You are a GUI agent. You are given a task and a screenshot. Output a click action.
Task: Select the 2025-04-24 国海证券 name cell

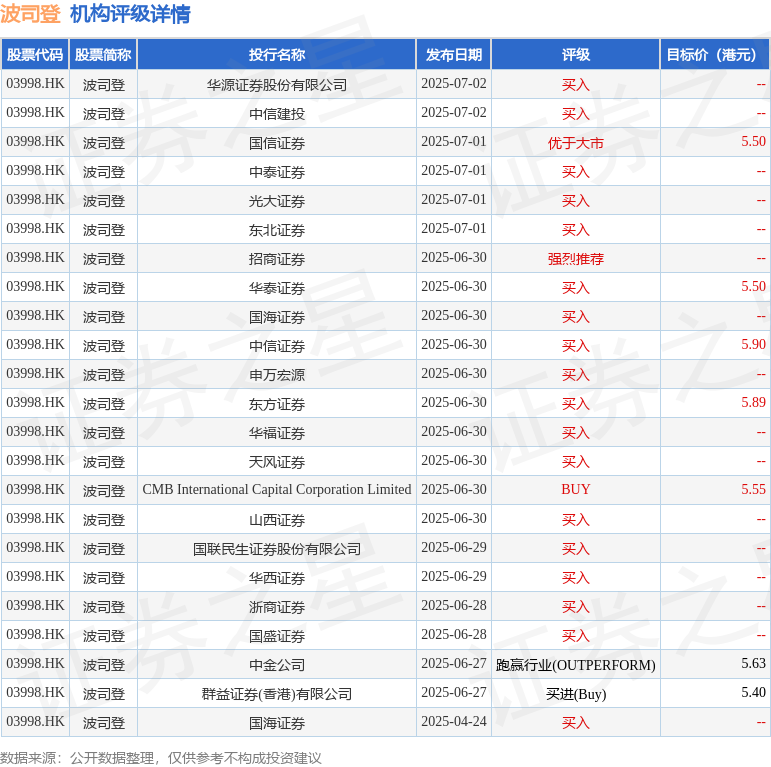point(277,723)
